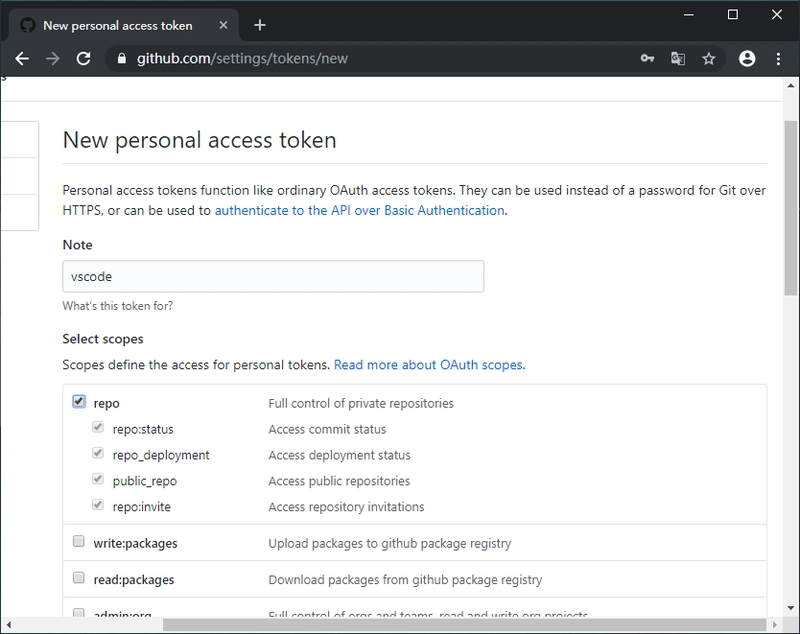This screenshot has height=634, width=800.
Task: Click the scroll up arrow
Action: click(x=791, y=86)
